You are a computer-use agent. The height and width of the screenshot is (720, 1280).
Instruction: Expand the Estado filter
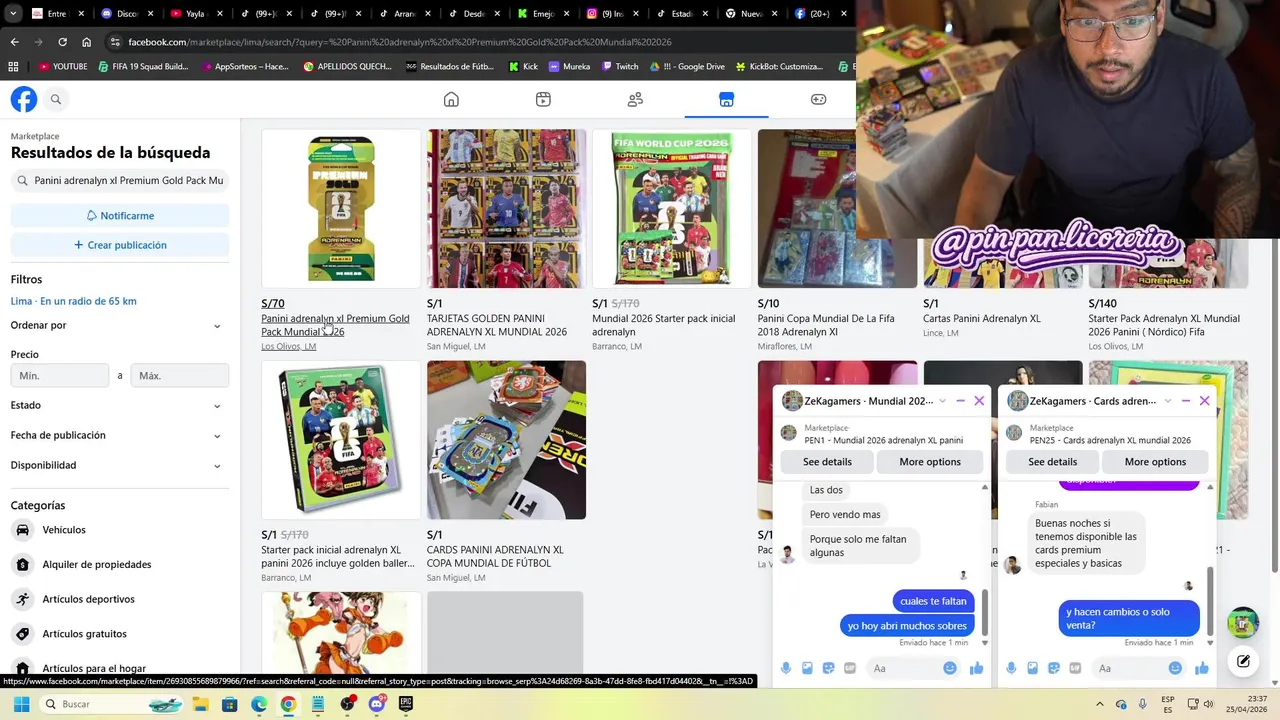click(x=120, y=405)
